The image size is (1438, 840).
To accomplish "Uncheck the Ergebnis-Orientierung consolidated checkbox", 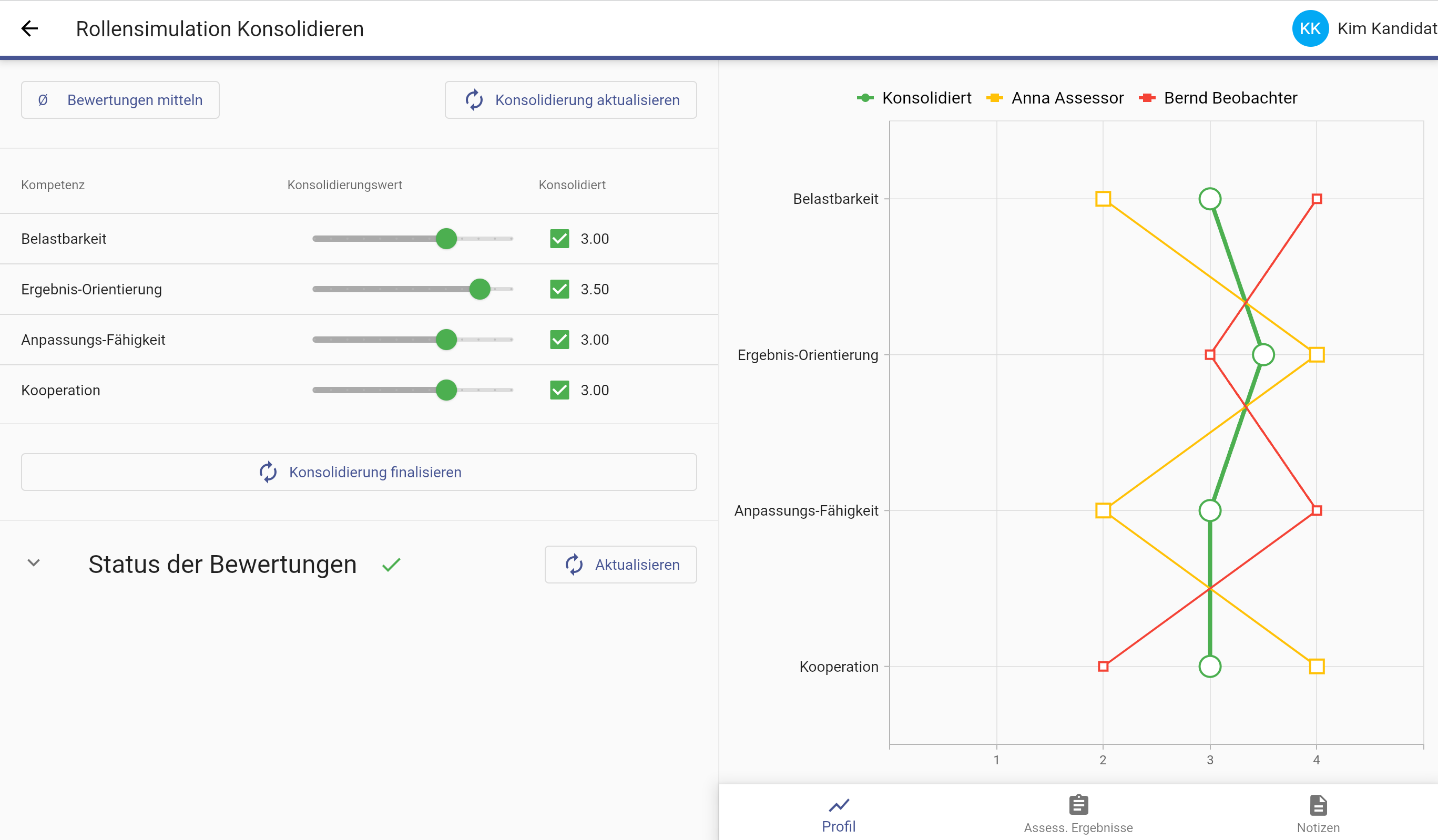I will (560, 289).
